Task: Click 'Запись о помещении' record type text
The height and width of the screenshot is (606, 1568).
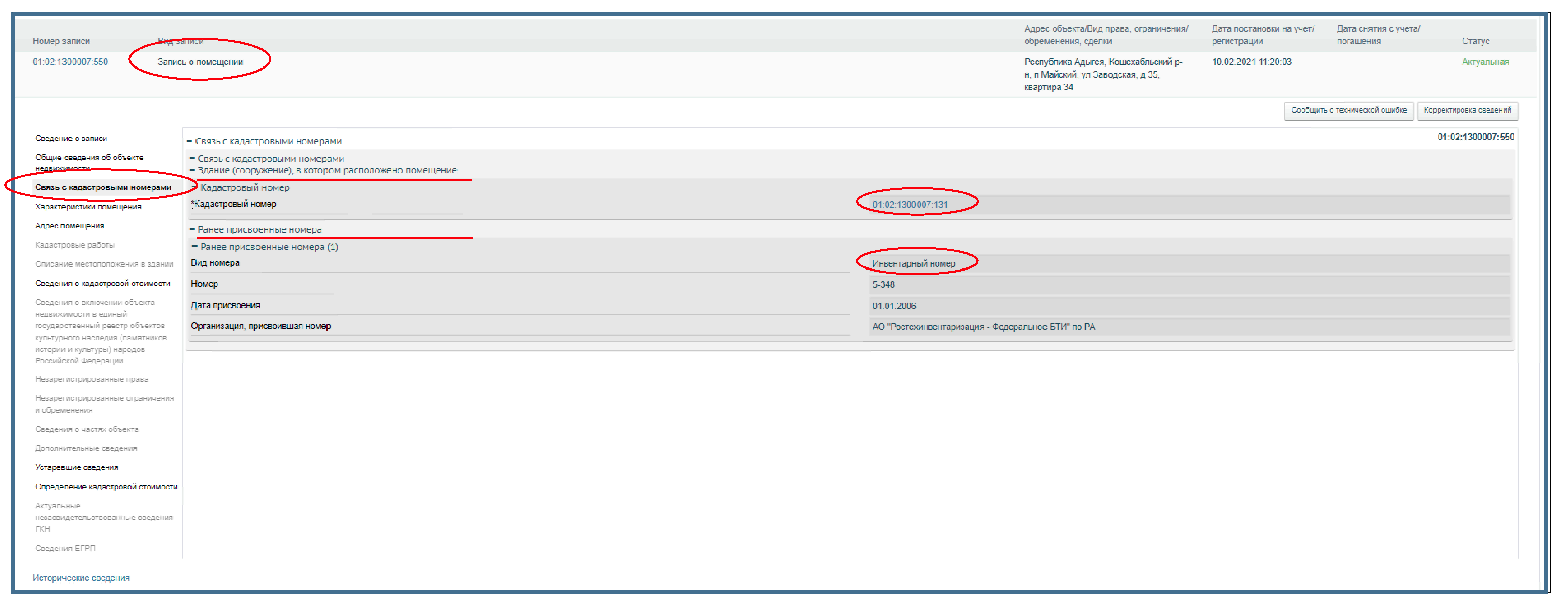Action: [200, 62]
